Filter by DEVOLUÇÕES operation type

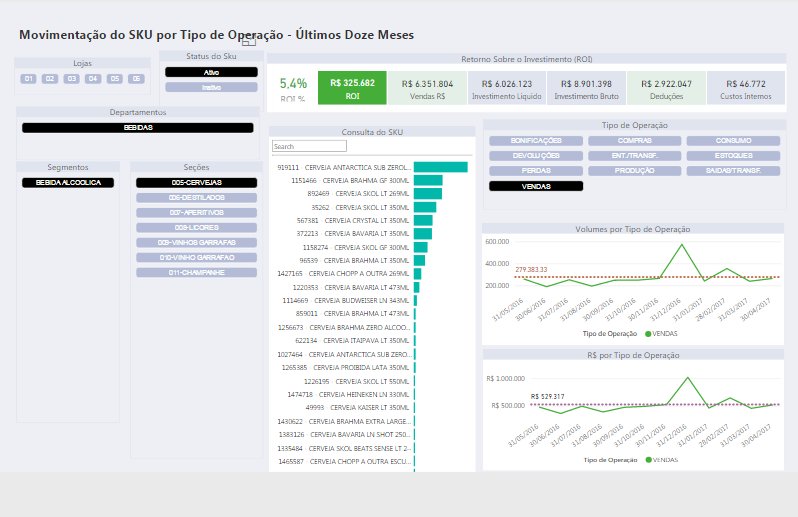pos(536,156)
